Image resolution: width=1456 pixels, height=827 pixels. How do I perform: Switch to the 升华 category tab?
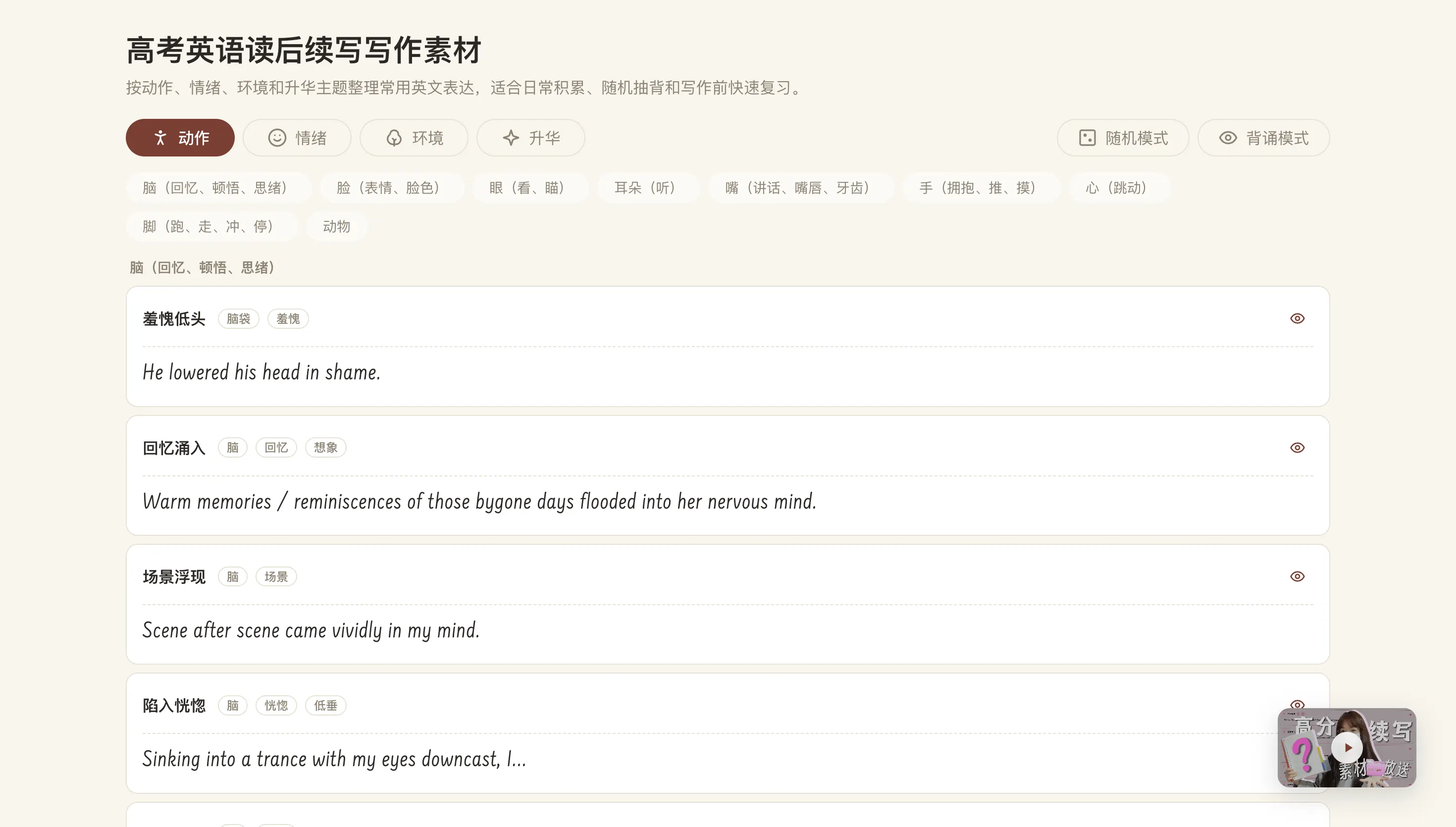pos(531,138)
